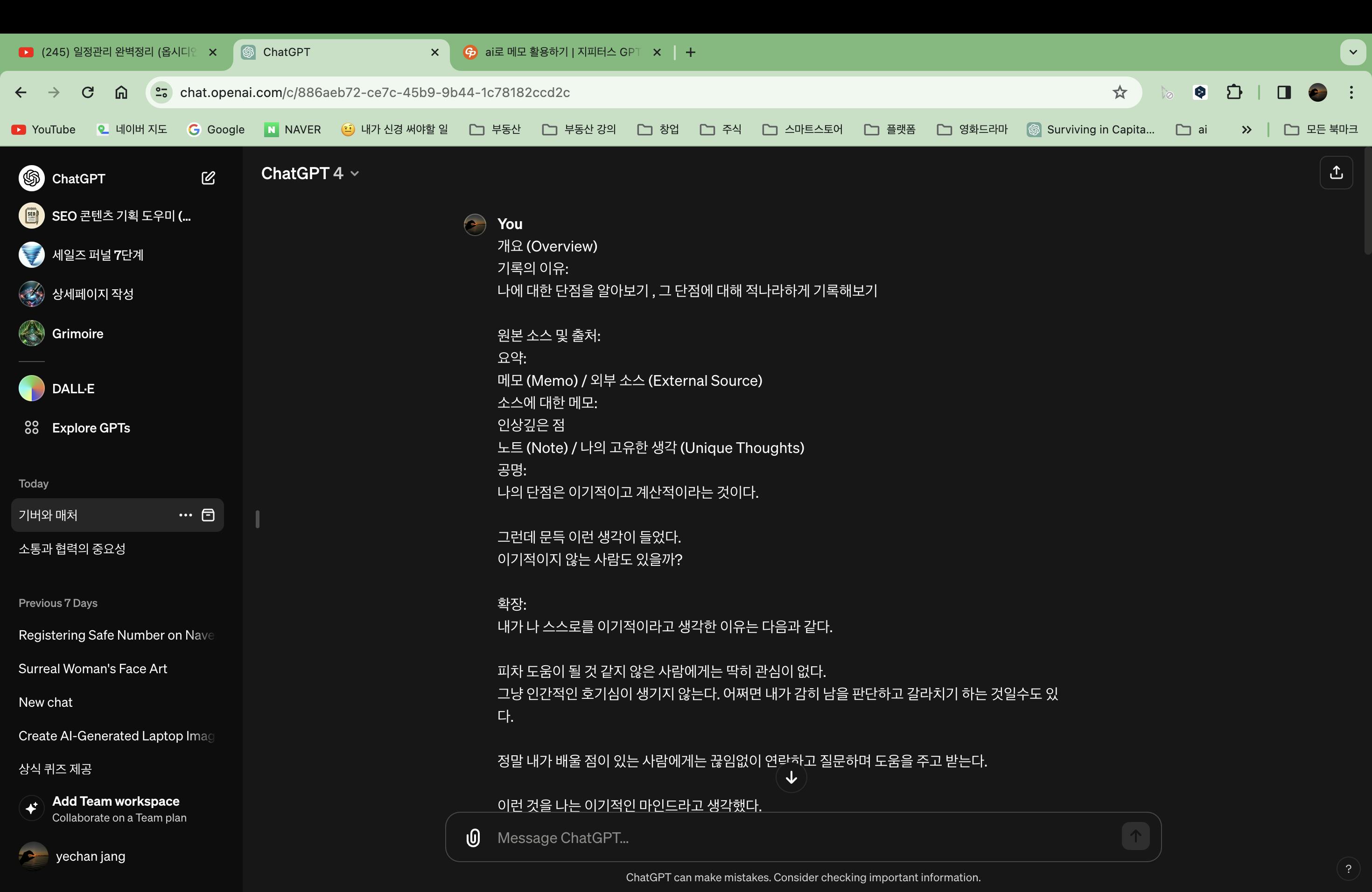Expand the hidden bookmarks chevron
The image size is (1372, 892).
click(1246, 130)
